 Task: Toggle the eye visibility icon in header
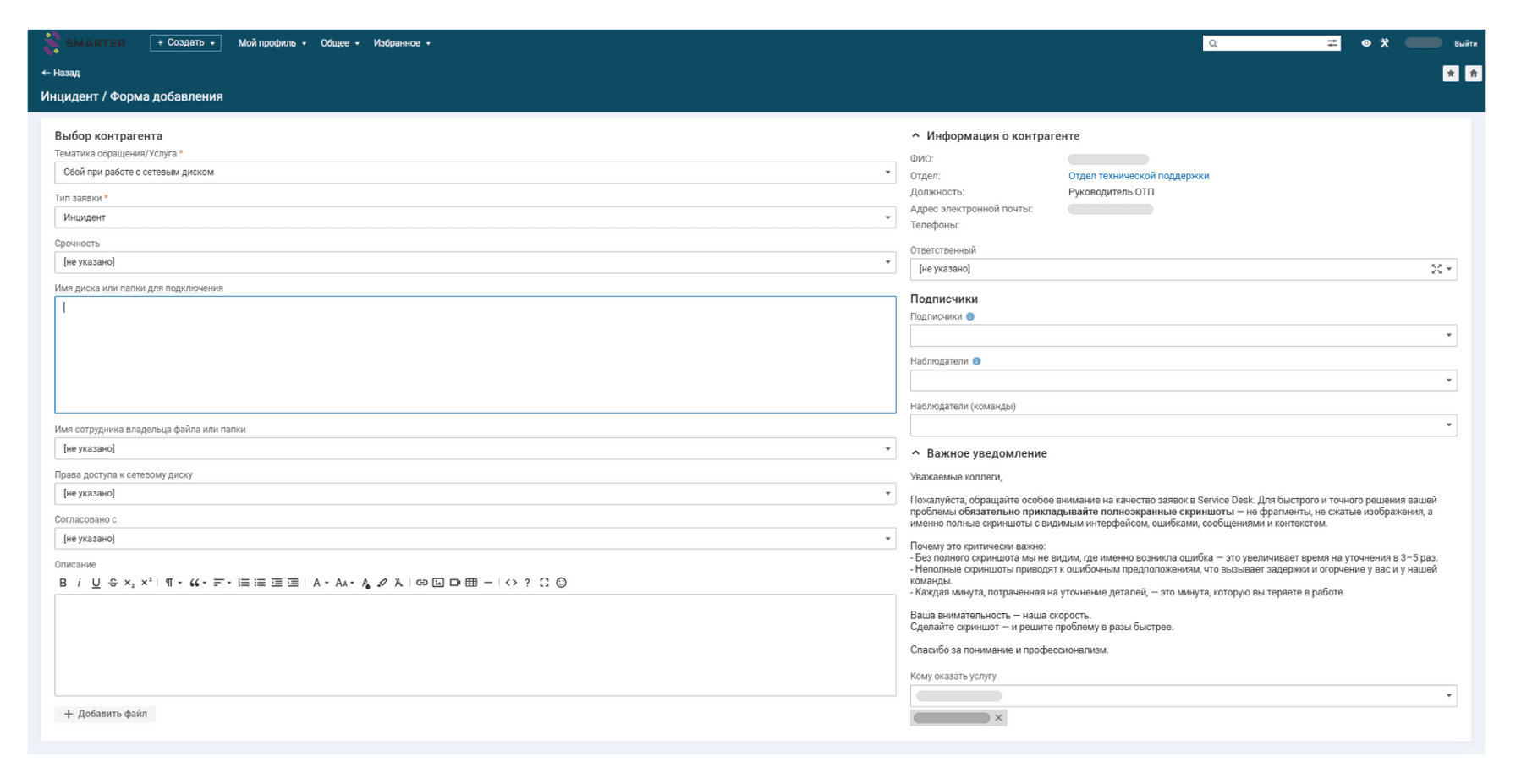click(1366, 43)
